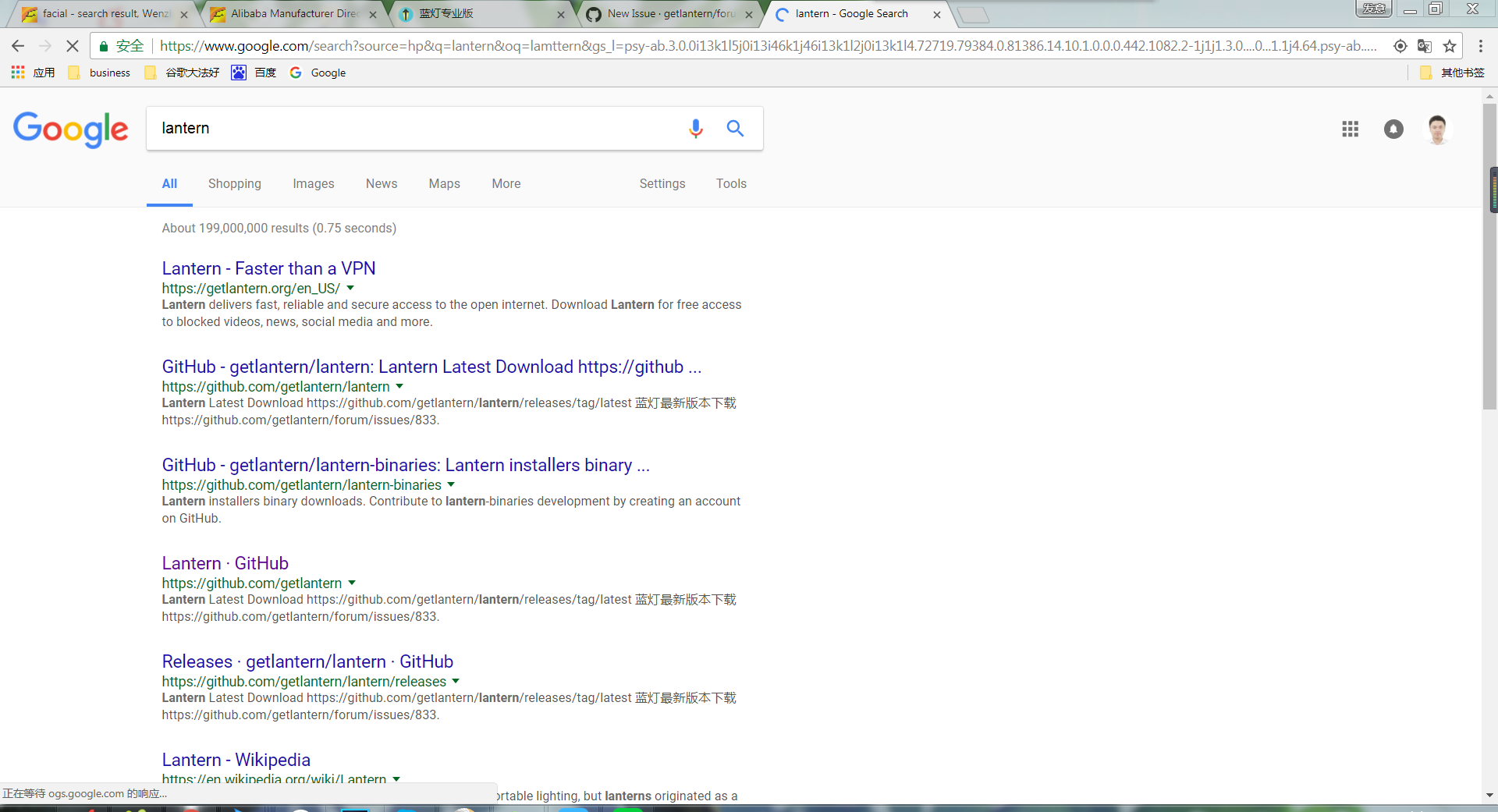Open GitHub lantern-binaries installers result
The width and height of the screenshot is (1498, 812).
click(406, 465)
